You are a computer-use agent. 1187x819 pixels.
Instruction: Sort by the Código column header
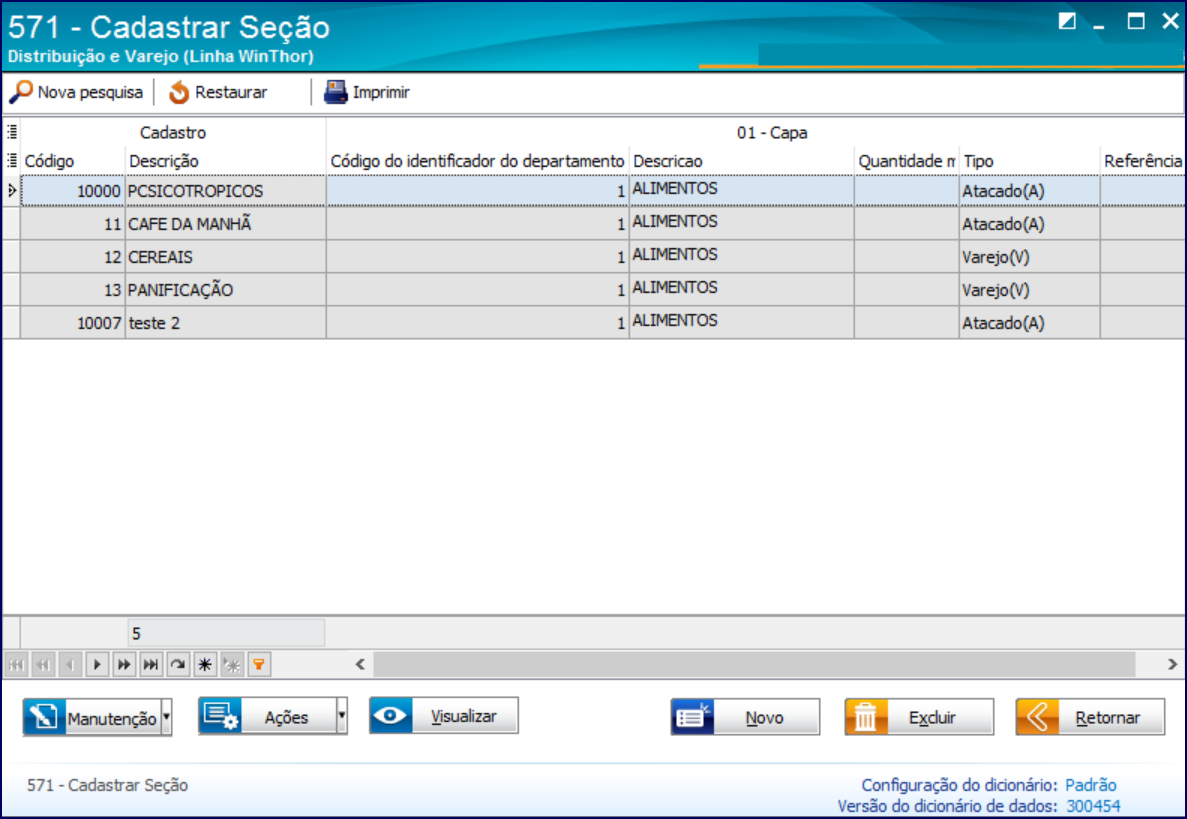click(73, 160)
